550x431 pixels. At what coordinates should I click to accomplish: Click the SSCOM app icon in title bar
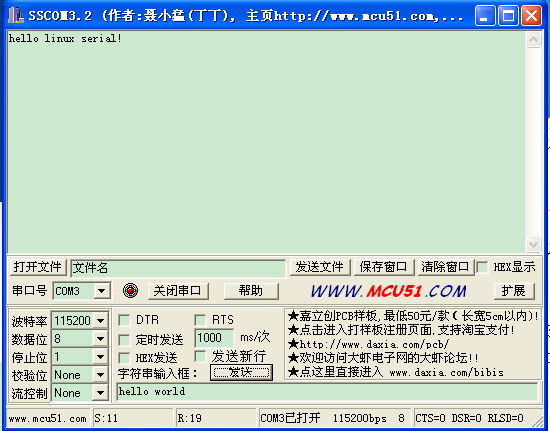pyautogui.click(x=16, y=15)
